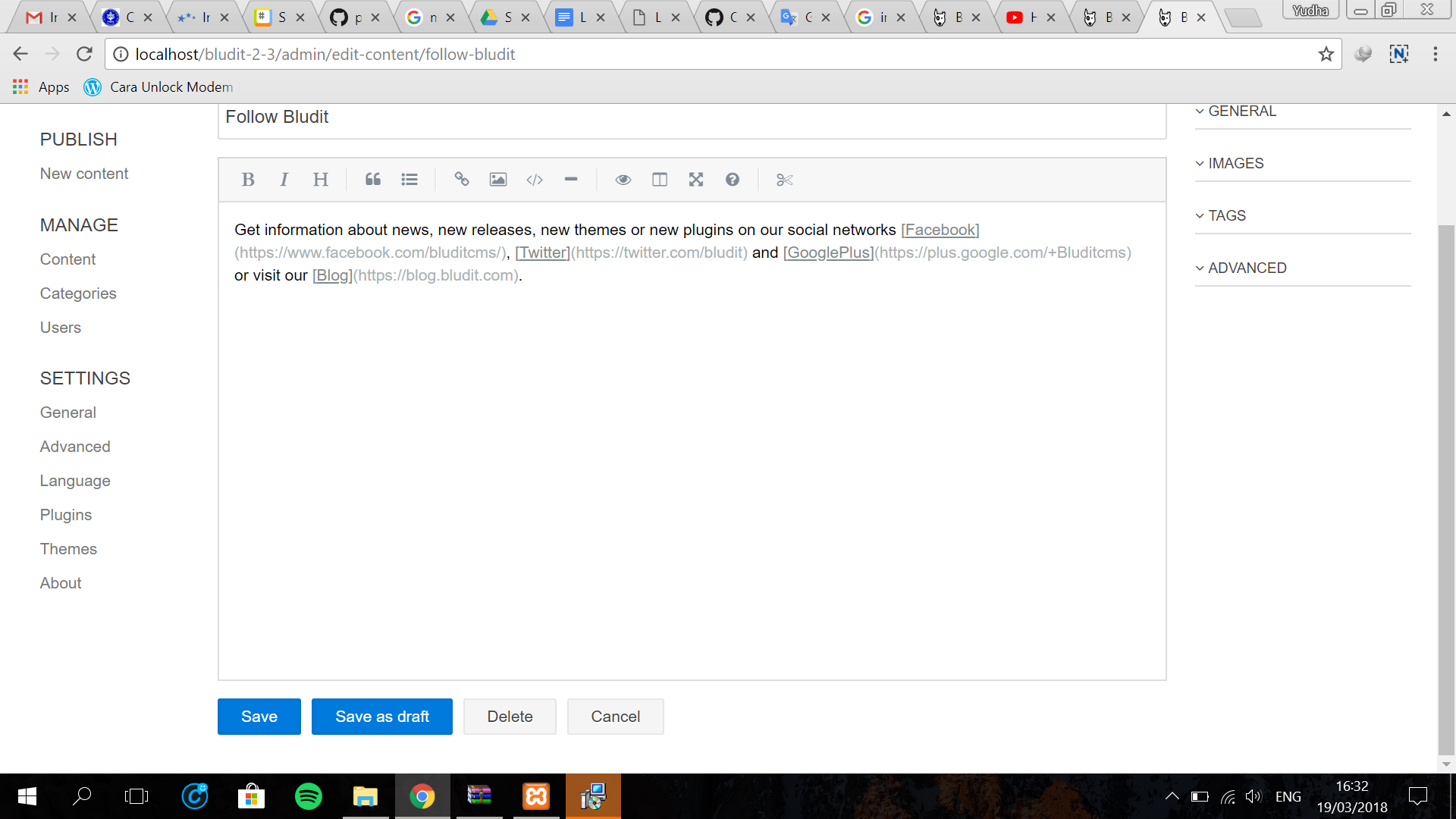Open Plugins in settings sidebar
The image size is (1456, 819).
click(x=66, y=515)
